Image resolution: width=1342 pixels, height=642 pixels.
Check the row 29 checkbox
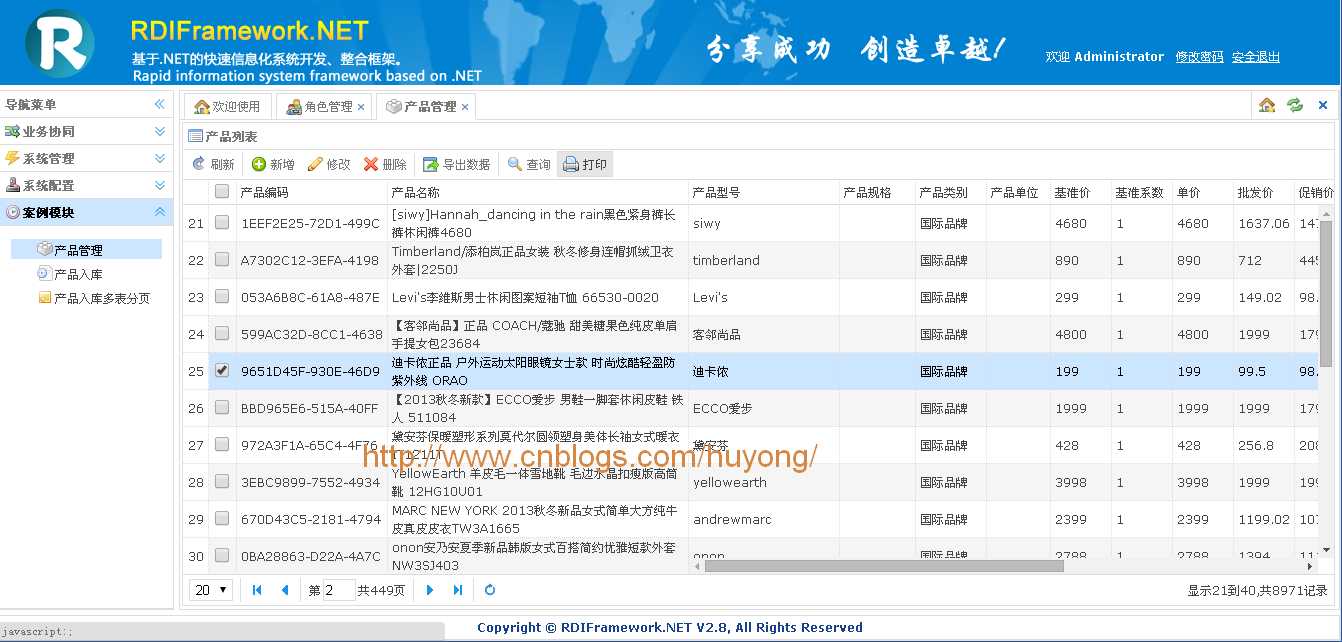point(222,519)
